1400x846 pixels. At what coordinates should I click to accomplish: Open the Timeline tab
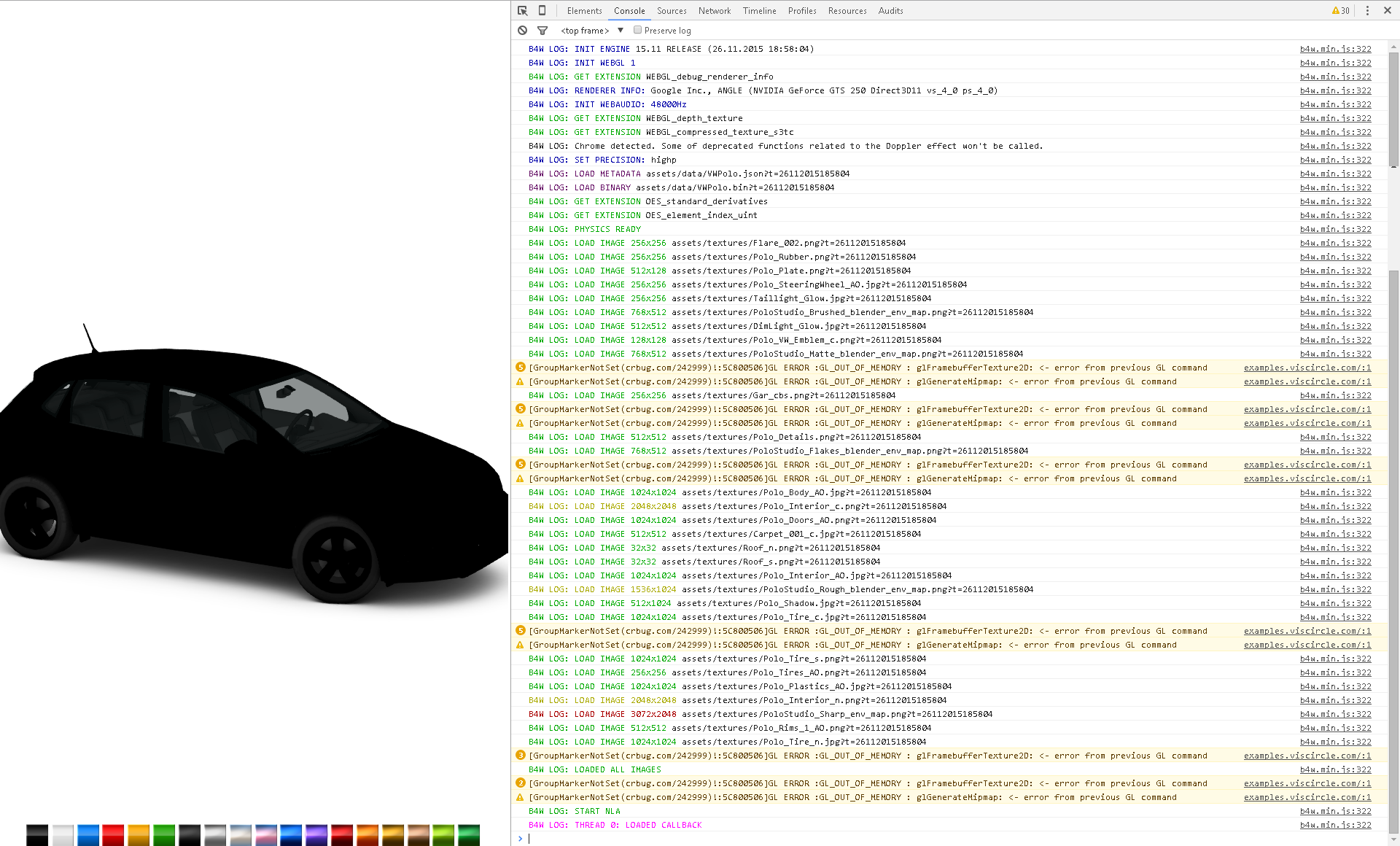pos(759,10)
